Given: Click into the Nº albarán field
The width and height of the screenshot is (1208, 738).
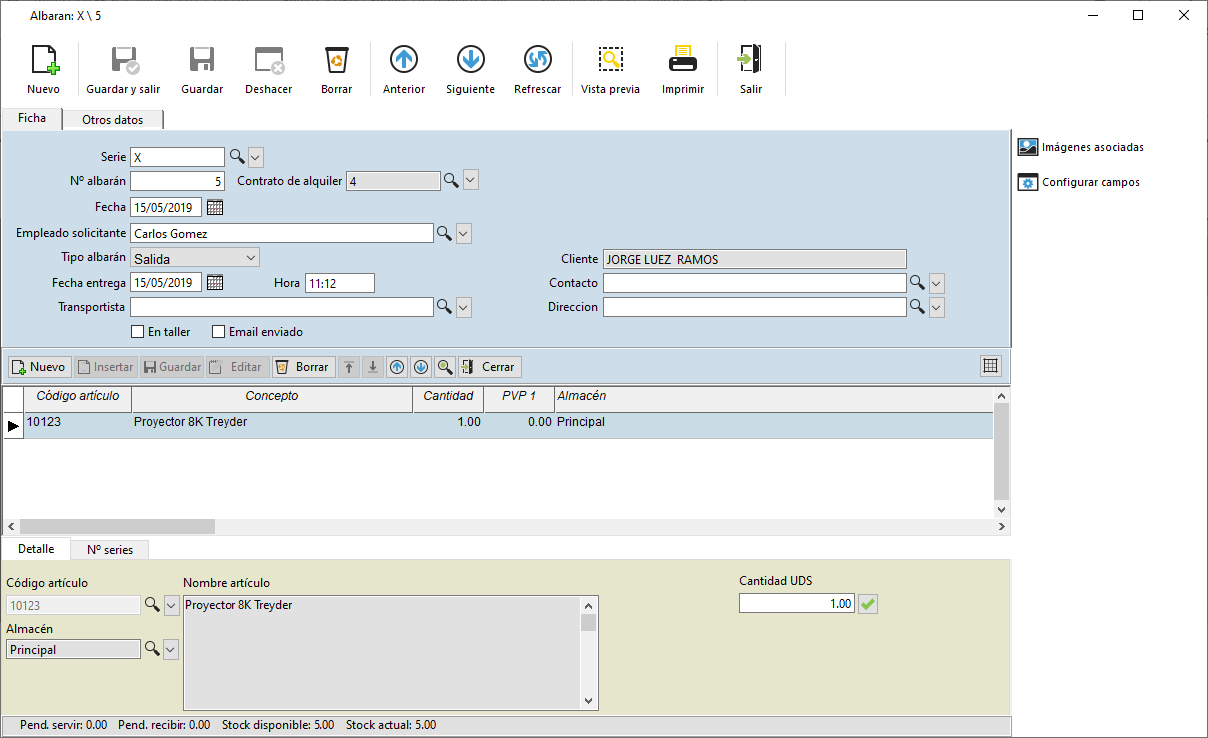Looking at the screenshot, I should click(x=178, y=181).
